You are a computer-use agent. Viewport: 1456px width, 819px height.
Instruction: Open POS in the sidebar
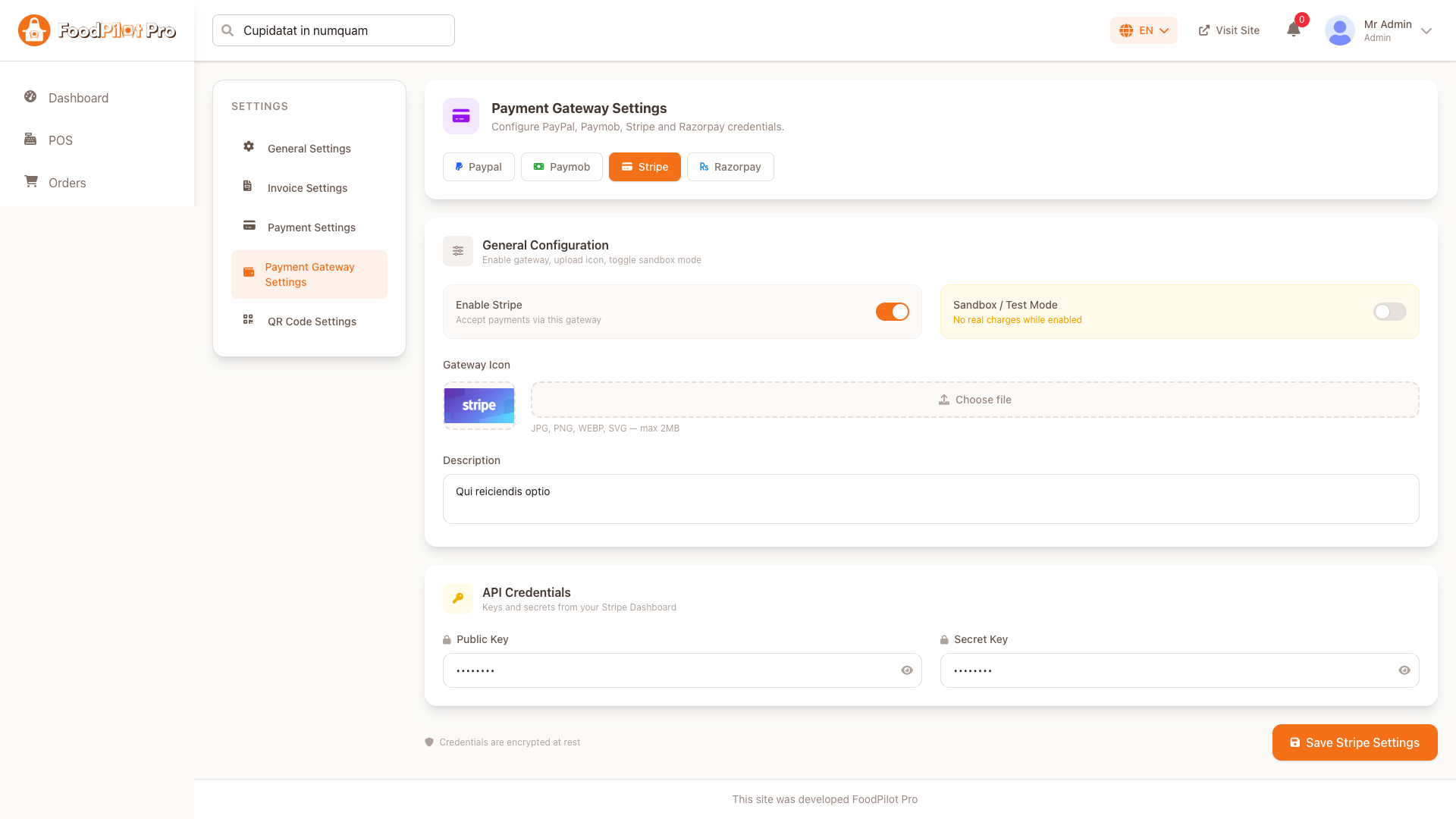tap(97, 140)
